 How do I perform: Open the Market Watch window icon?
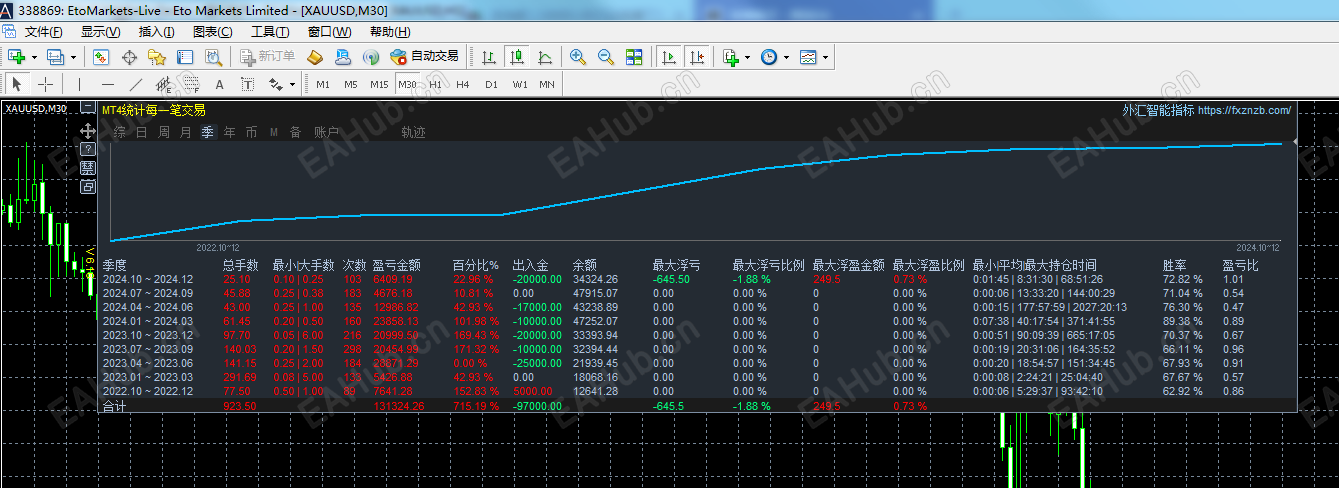pos(101,57)
